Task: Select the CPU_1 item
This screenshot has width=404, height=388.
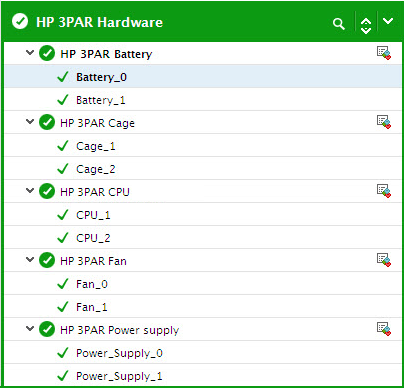Action: pyautogui.click(x=203, y=214)
